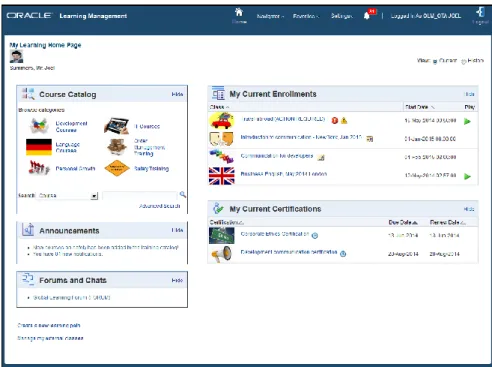The width and height of the screenshot is (492, 367).
Task: Click Create a new learning path
Action: (x=49, y=325)
